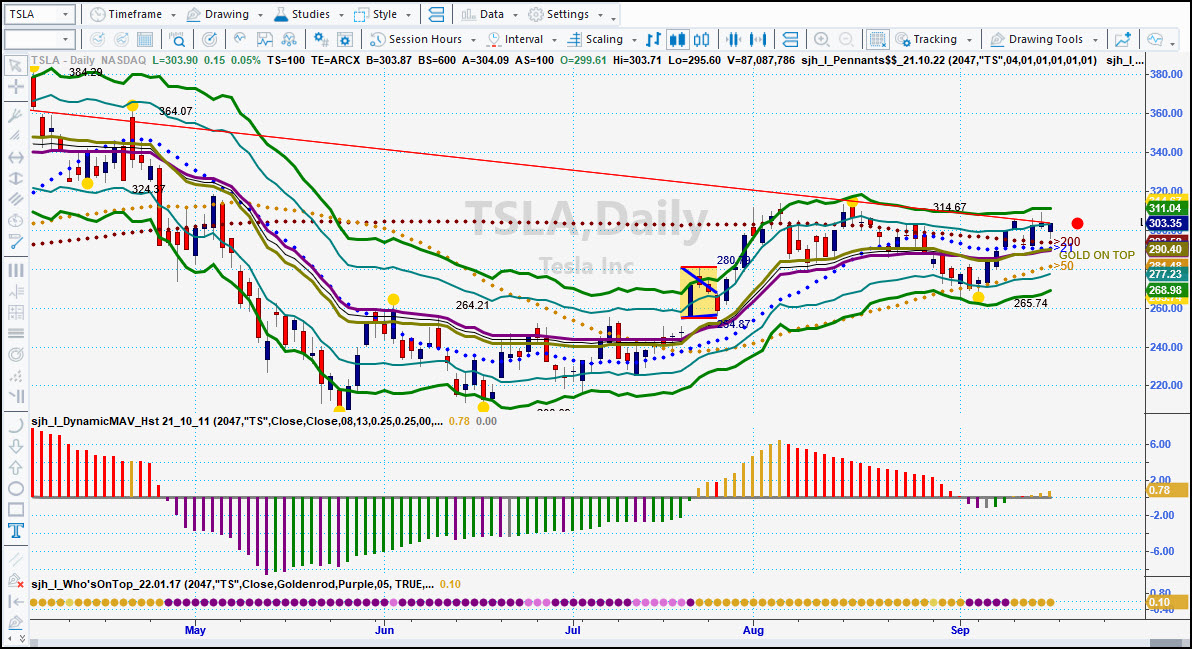Toggle hollow candlestick chart type
This screenshot has width=1192, height=649.
pos(701,40)
